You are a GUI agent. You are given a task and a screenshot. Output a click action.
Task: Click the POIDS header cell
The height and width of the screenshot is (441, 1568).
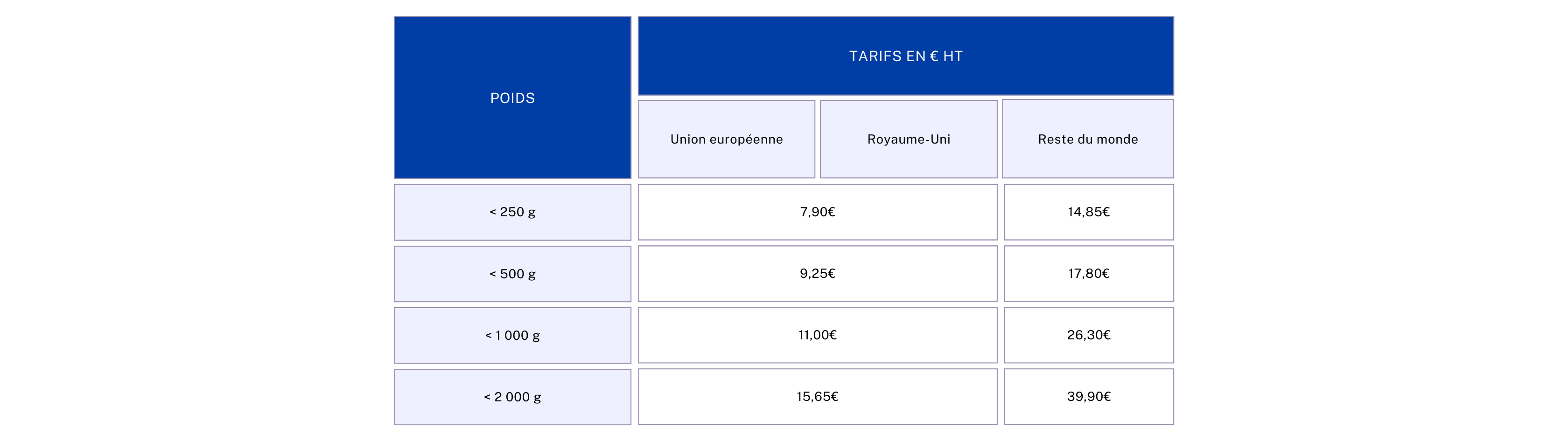pyautogui.click(x=512, y=97)
